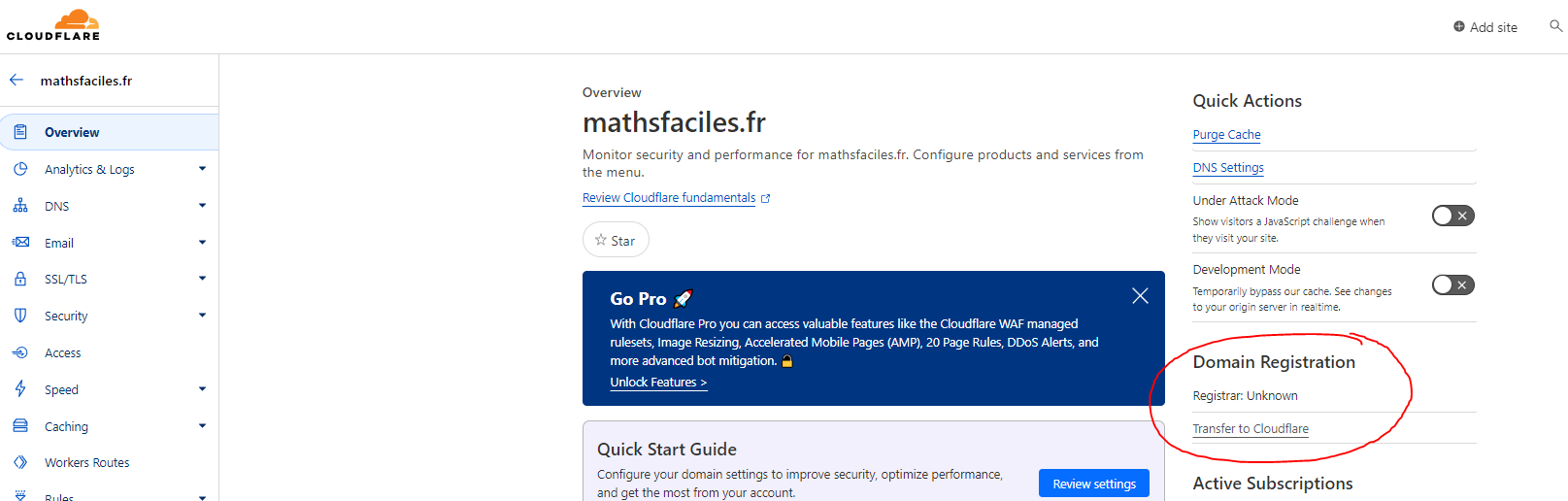
Task: Expand the Caching section arrow
Action: pos(202,426)
